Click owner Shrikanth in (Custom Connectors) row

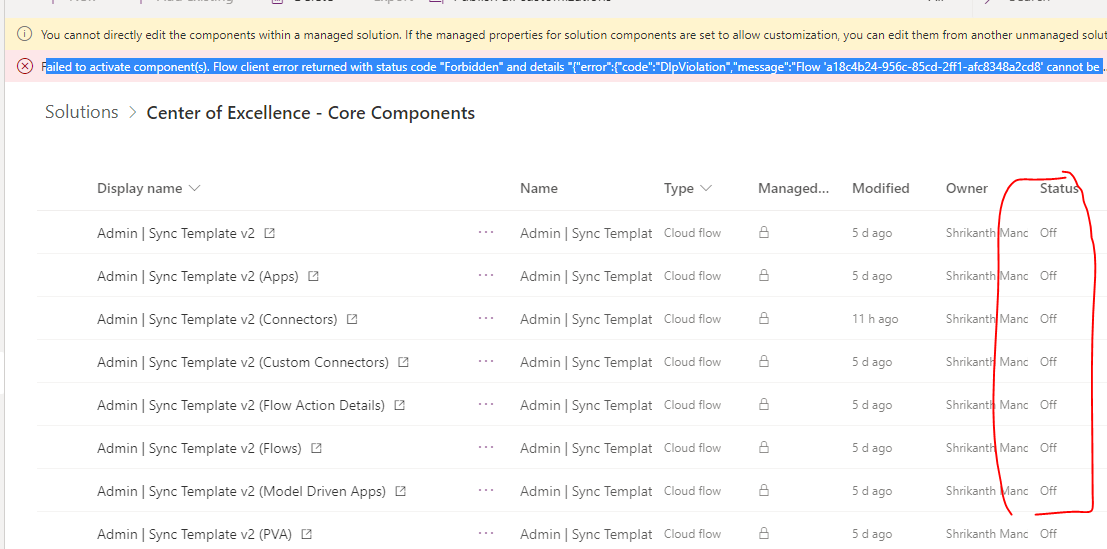(987, 362)
